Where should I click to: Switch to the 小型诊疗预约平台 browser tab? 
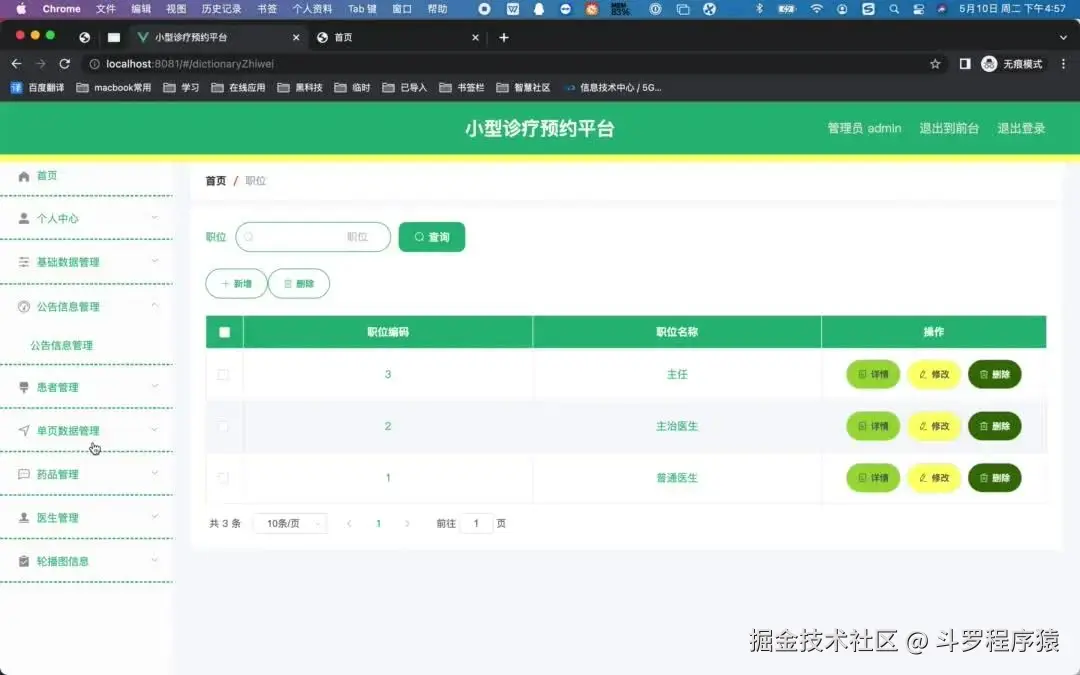pyautogui.click(x=217, y=37)
